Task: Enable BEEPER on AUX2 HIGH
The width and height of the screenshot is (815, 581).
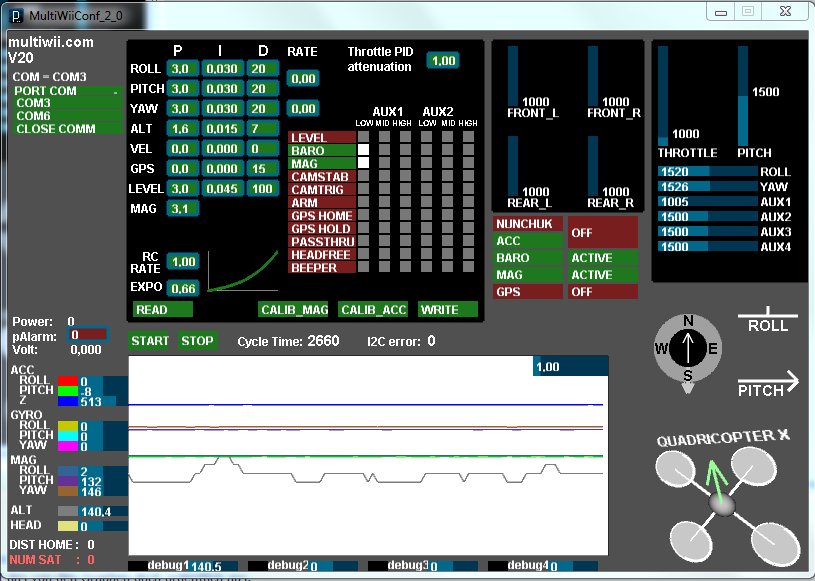Action: click(x=468, y=267)
